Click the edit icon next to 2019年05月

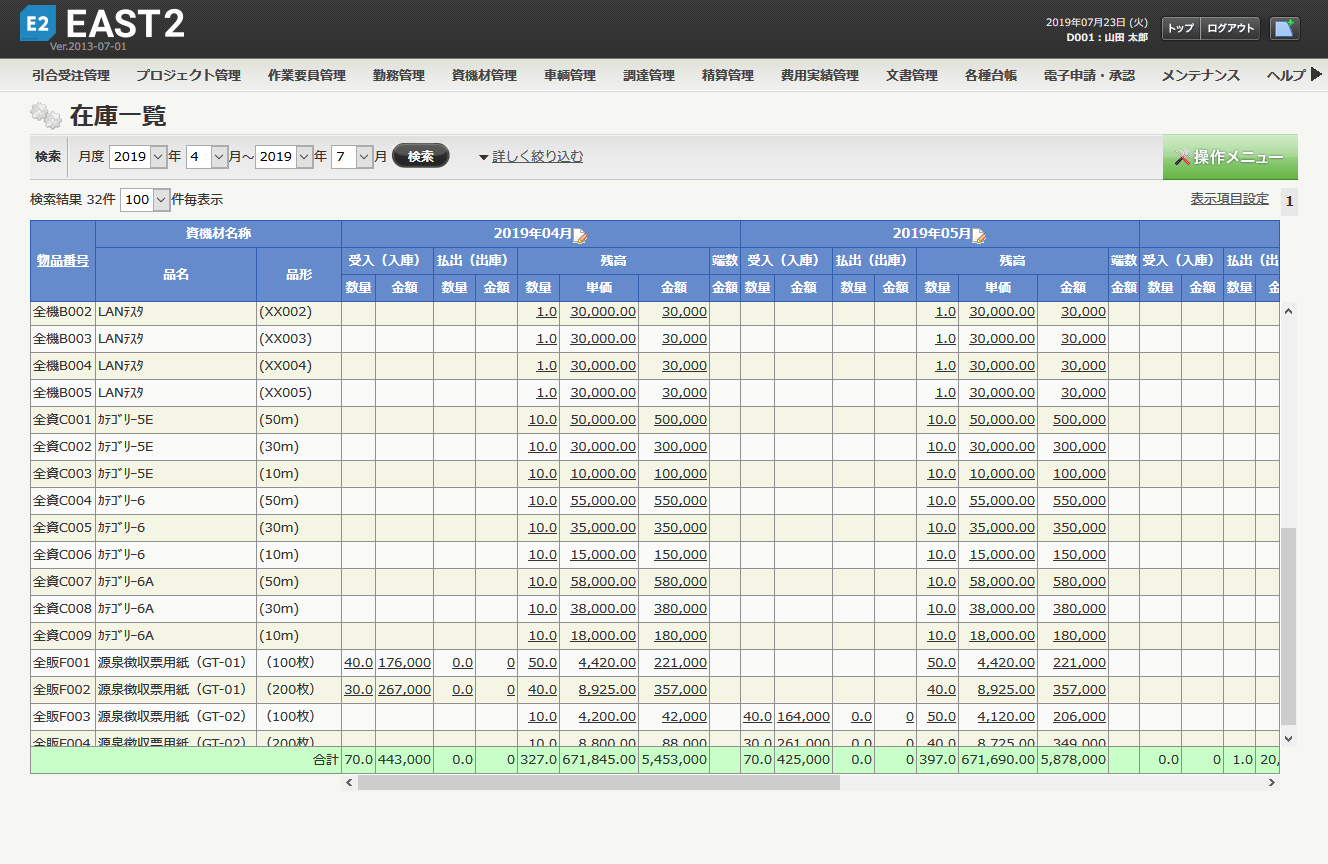[x=979, y=235]
